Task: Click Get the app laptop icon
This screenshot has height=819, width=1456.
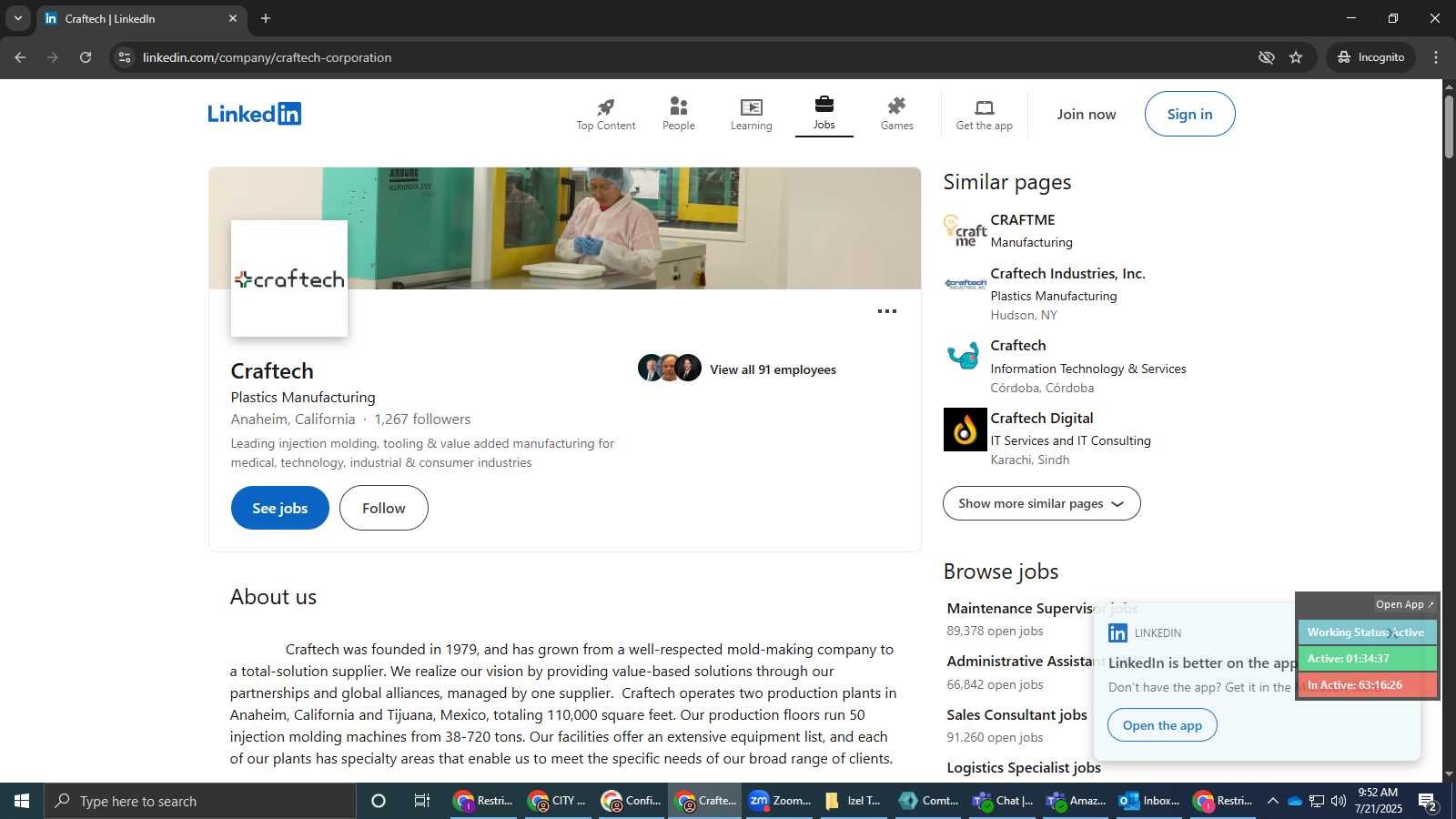Action: pos(984,107)
